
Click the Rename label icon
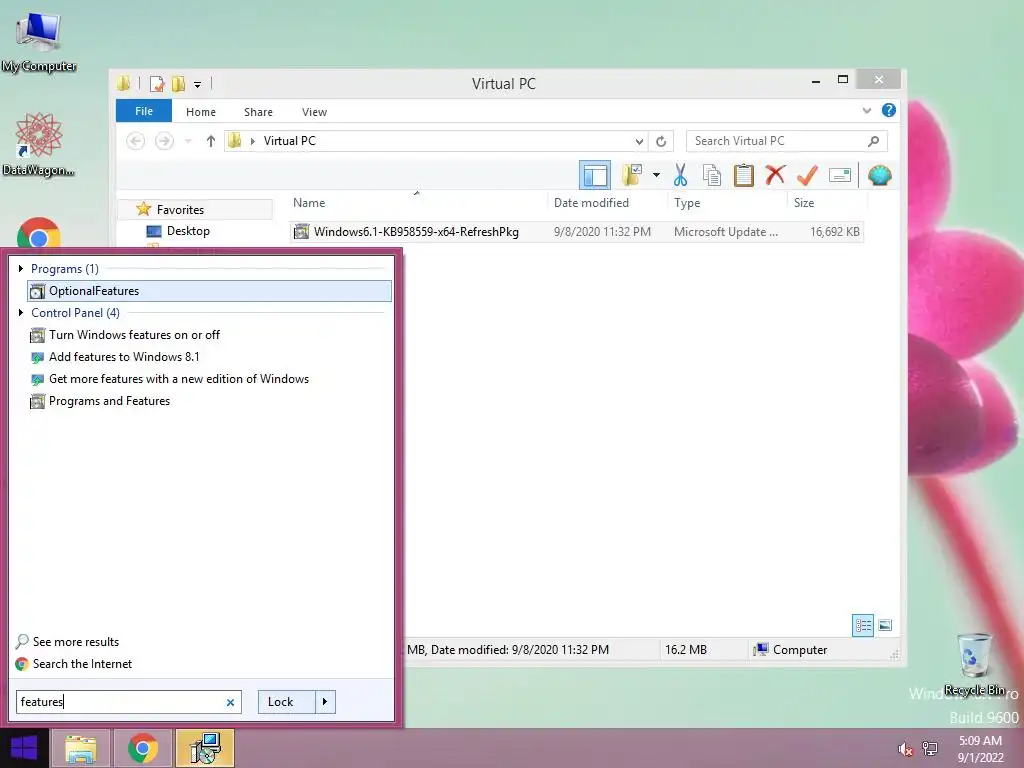tap(840, 175)
